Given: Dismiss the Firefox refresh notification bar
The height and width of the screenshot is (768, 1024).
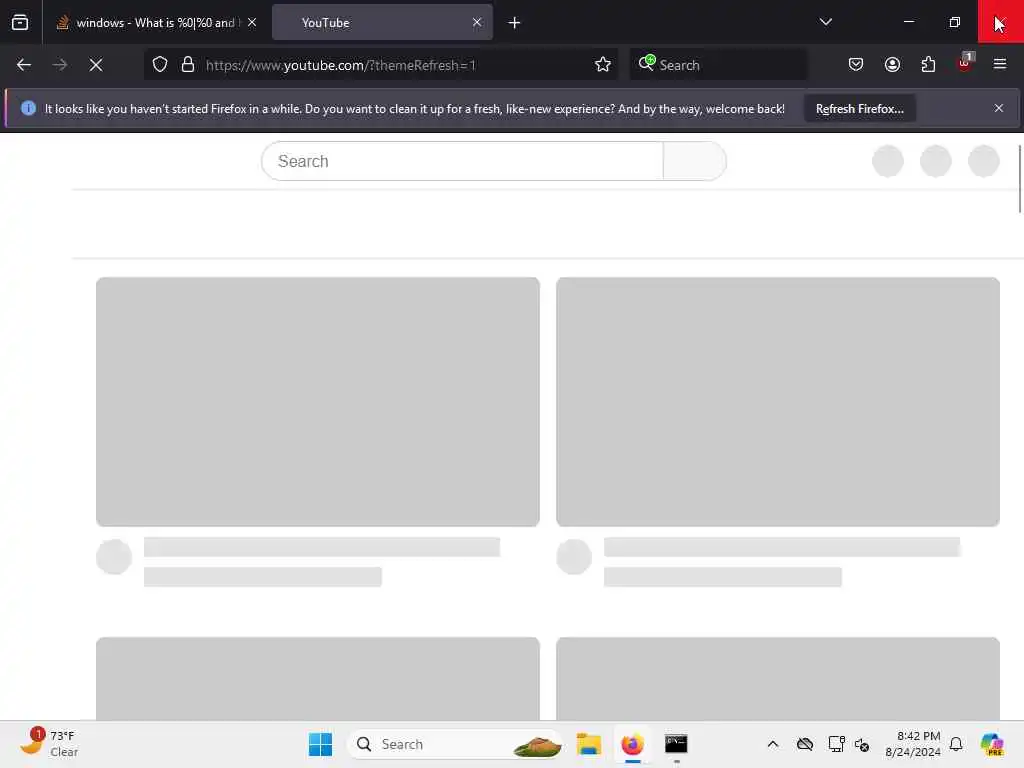Looking at the screenshot, I should coord(999,108).
